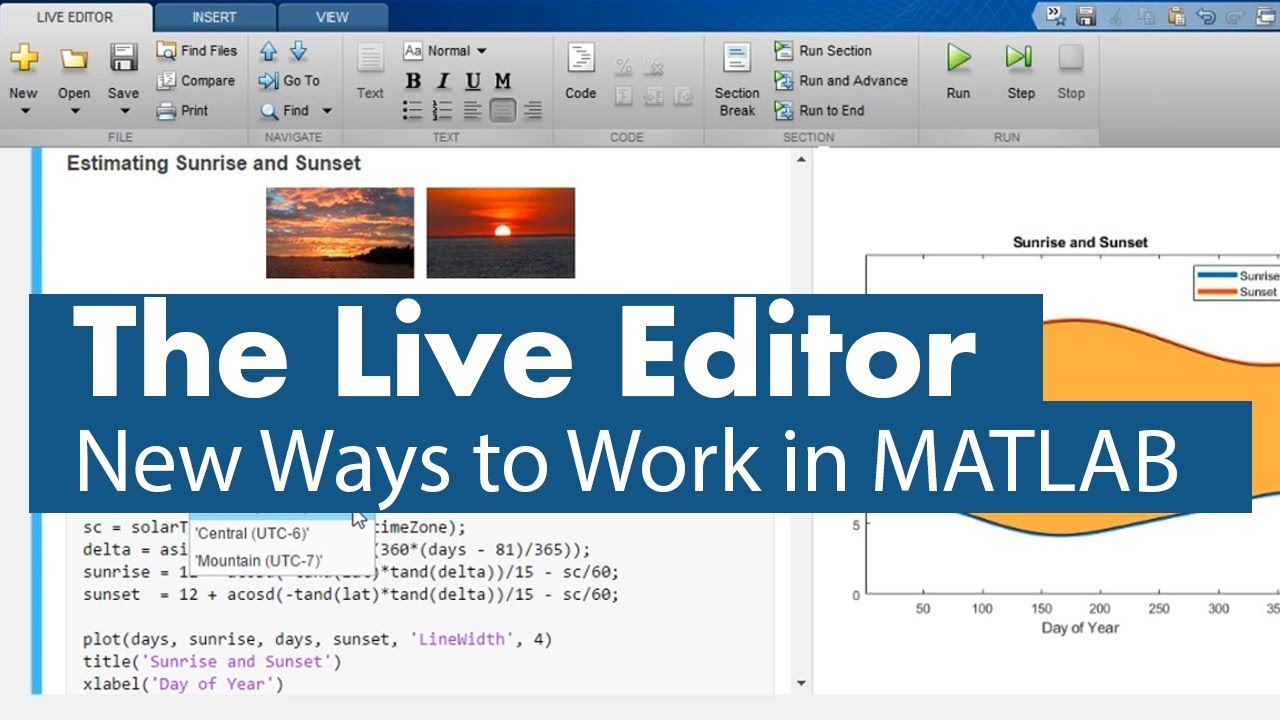Switch to the INSERT tab
This screenshot has height=720, width=1280.
click(214, 17)
